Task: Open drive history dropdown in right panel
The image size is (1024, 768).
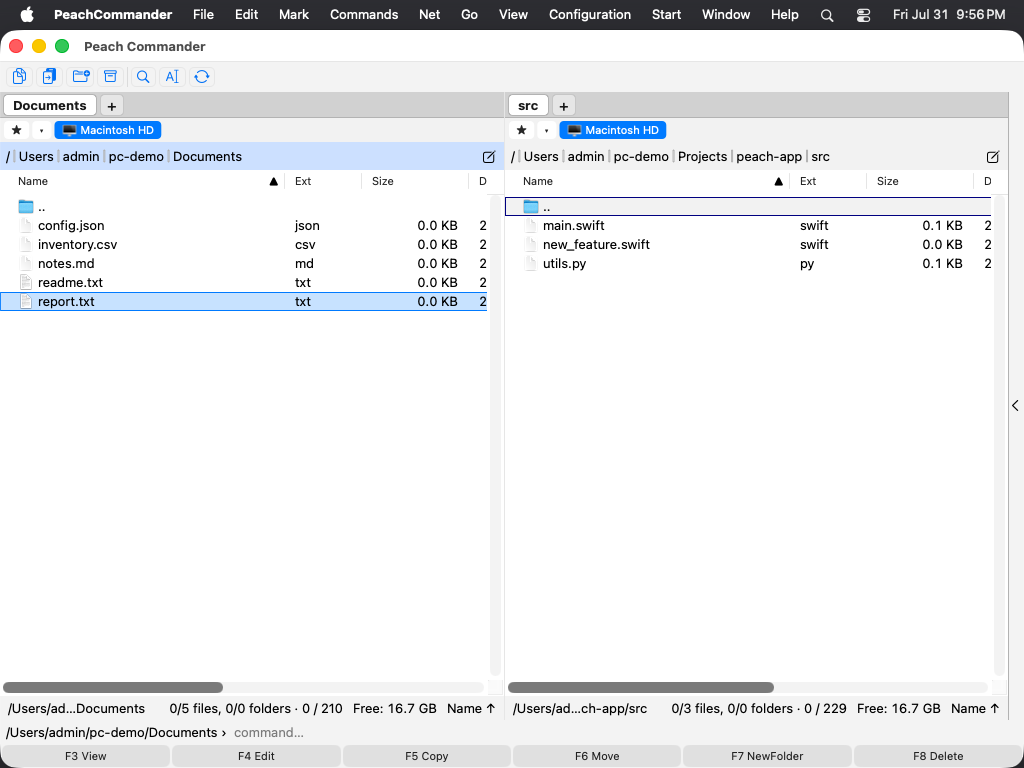Action: (x=546, y=130)
